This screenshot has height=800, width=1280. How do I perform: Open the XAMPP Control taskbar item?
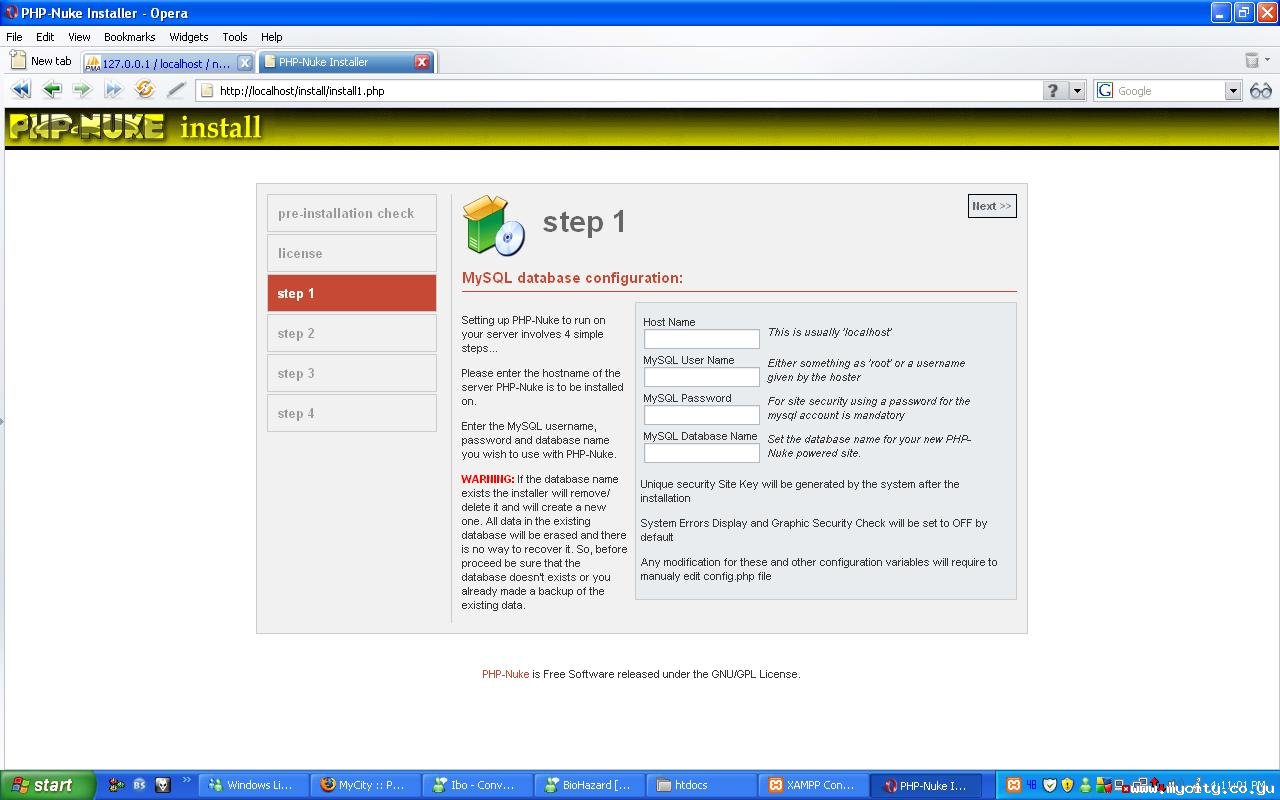814,785
